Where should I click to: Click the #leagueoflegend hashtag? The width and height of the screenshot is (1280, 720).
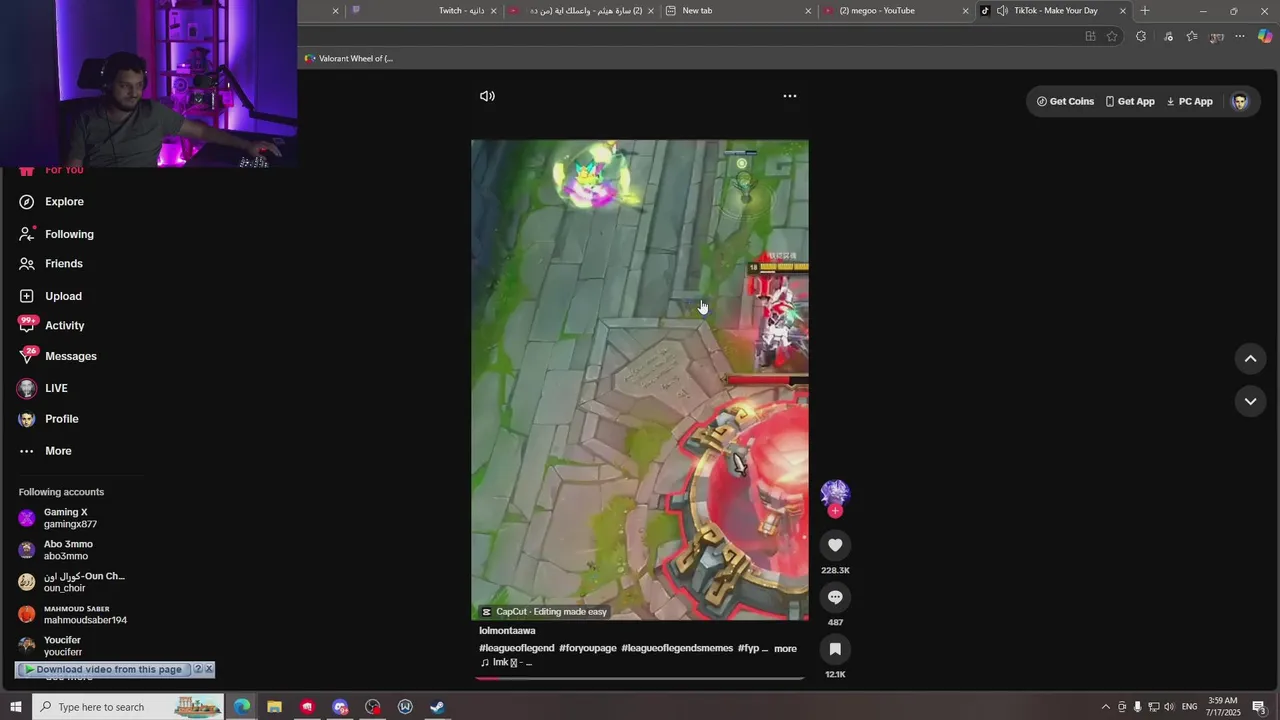tap(516, 648)
